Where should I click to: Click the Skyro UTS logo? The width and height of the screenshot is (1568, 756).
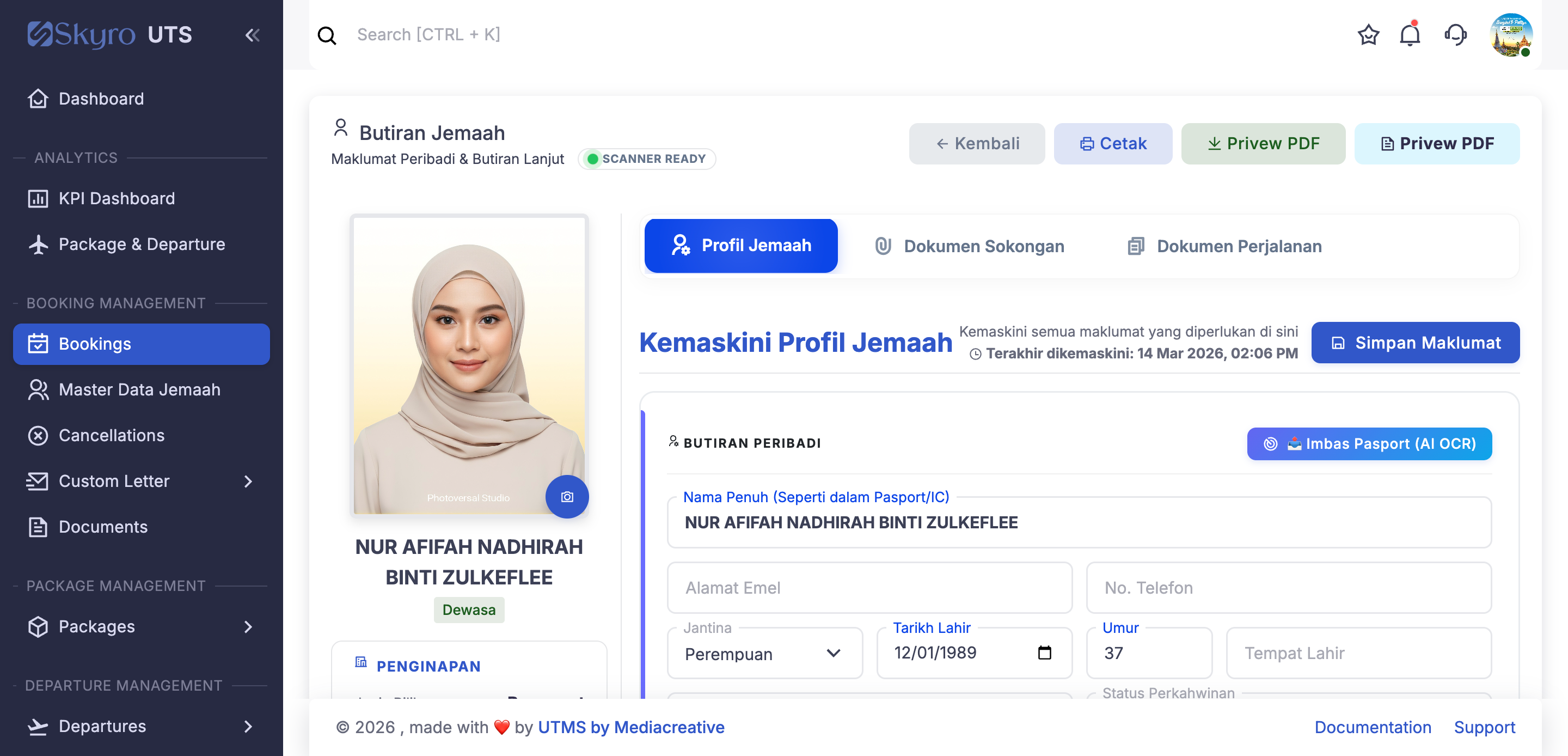pyautogui.click(x=110, y=35)
